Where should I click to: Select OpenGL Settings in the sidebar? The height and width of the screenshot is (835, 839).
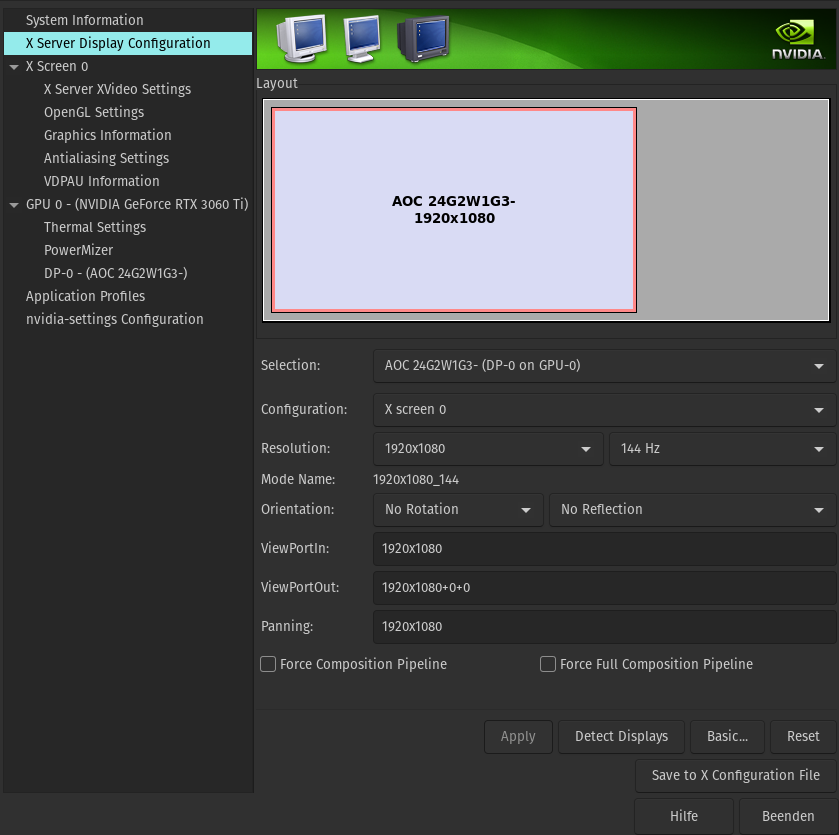coord(94,113)
